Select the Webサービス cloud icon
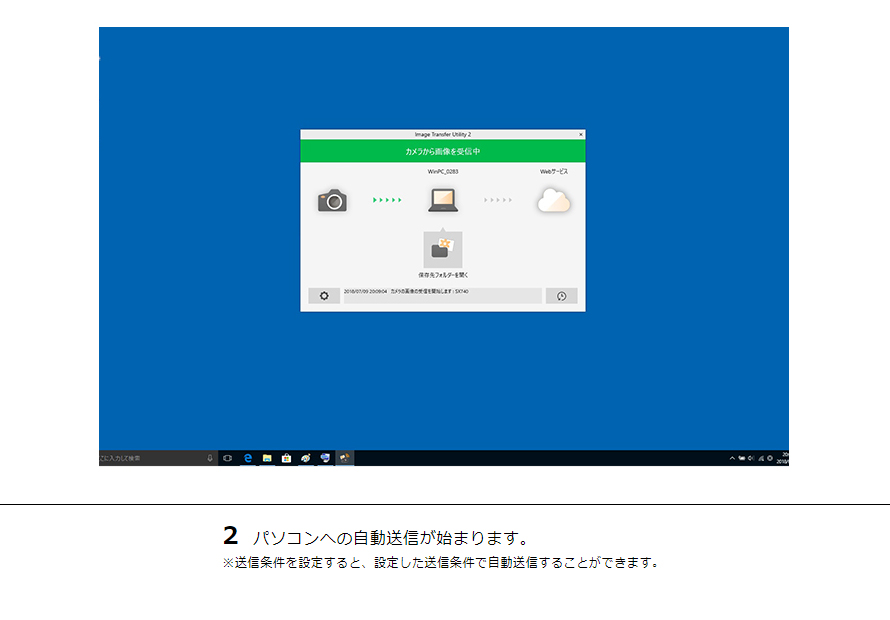The width and height of the screenshot is (890, 620). 553,199
